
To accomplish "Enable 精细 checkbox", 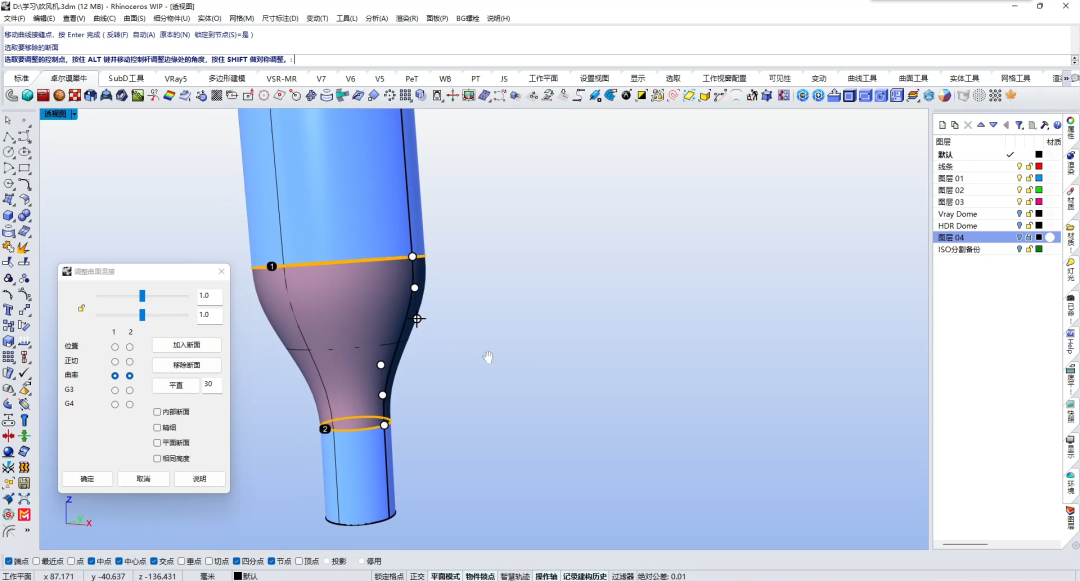I will [x=157, y=427].
